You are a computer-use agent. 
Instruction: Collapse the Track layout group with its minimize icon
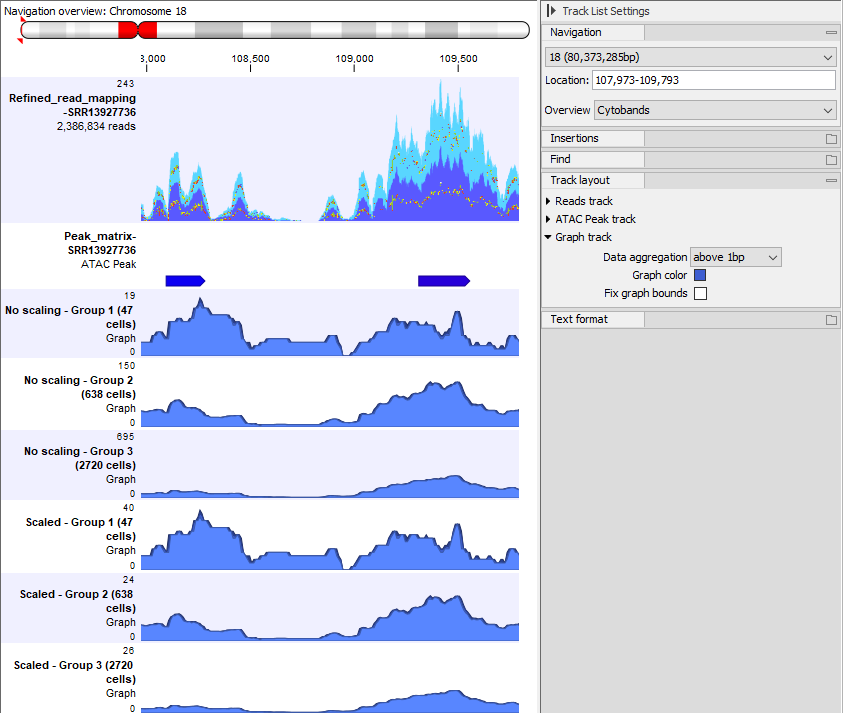point(831,180)
